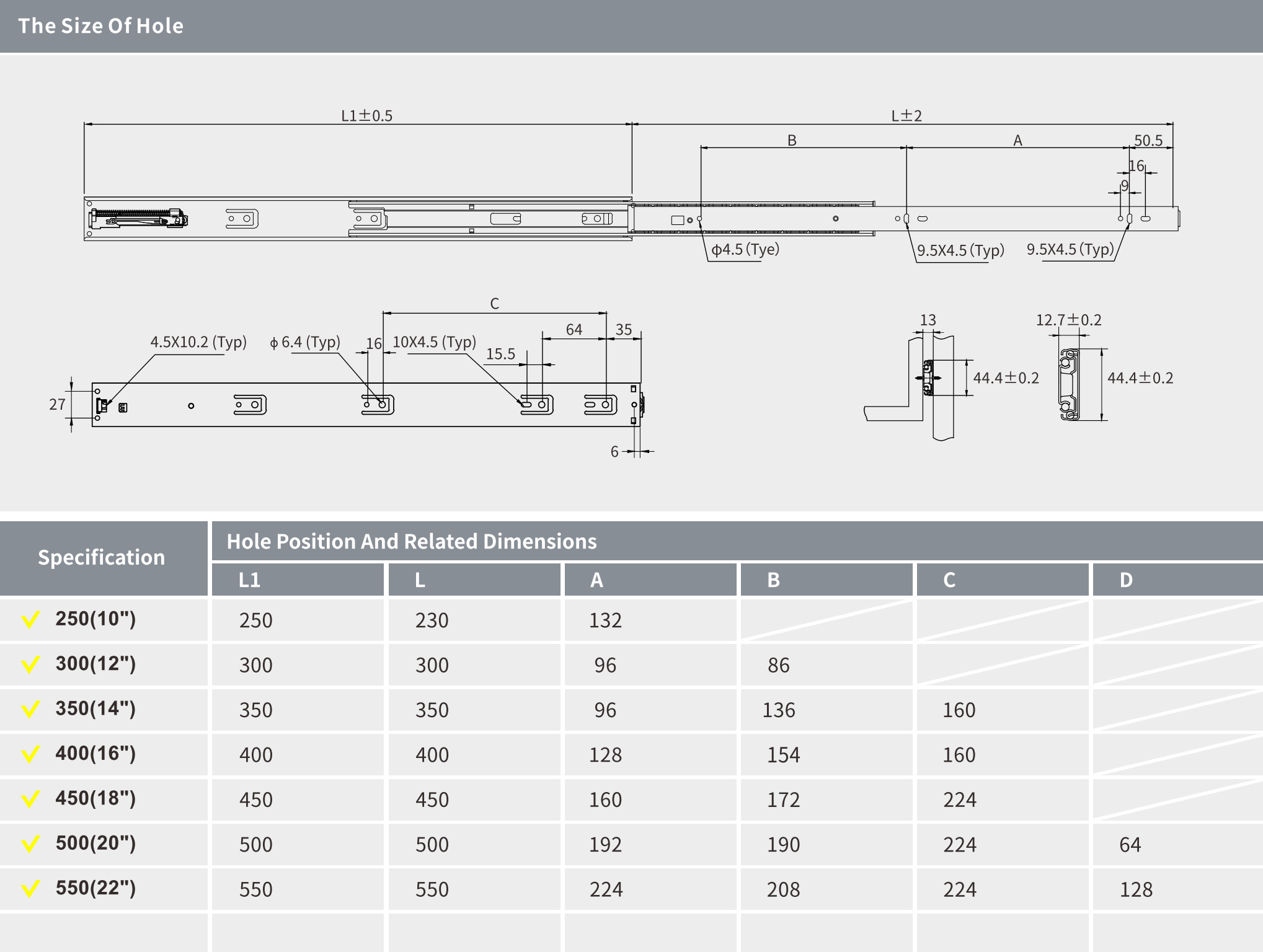Click the "500(20")" specification row label
The width and height of the screenshot is (1263, 952).
95,843
